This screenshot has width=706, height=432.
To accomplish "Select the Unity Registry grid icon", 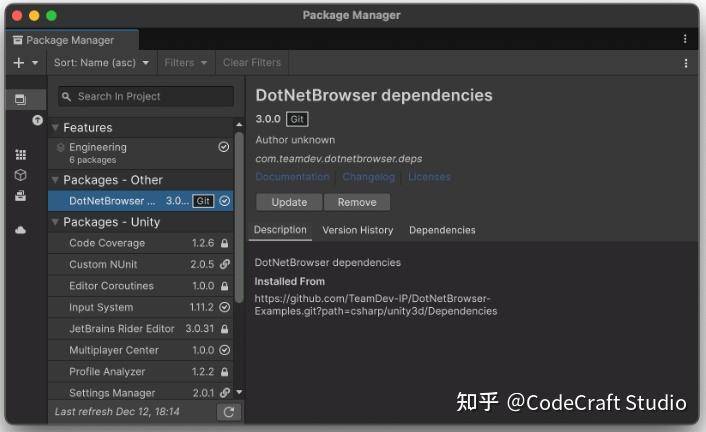I will coord(21,155).
